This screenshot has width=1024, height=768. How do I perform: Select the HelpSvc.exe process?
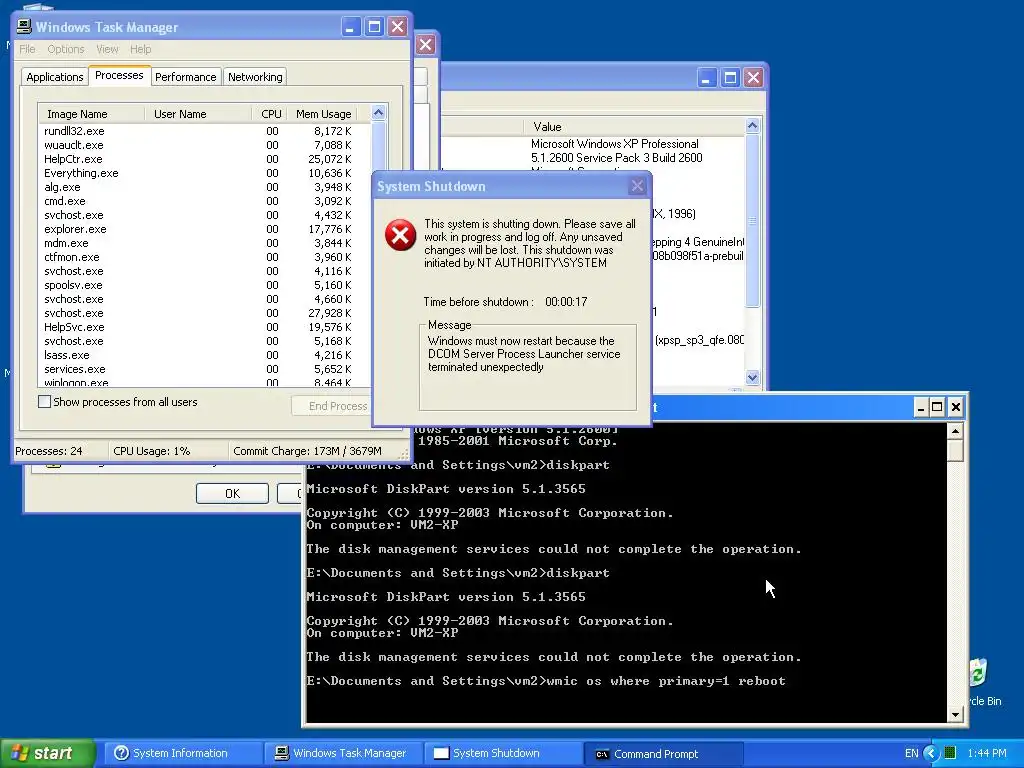pos(74,327)
